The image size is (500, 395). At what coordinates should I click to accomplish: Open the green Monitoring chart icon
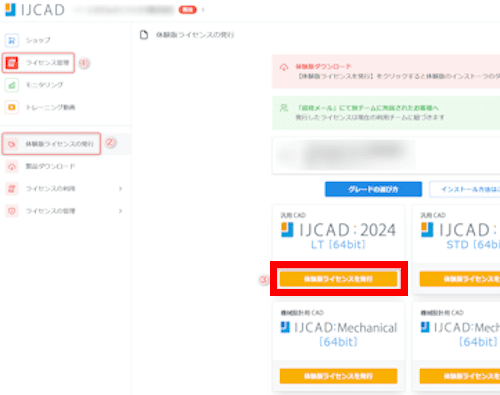coord(12,85)
